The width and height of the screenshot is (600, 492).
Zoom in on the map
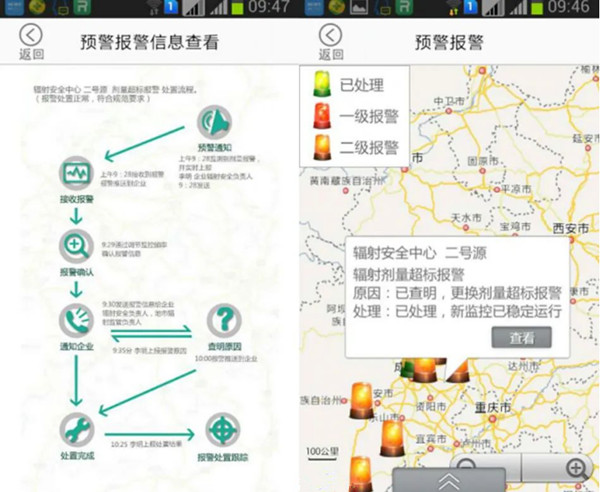click(x=576, y=468)
